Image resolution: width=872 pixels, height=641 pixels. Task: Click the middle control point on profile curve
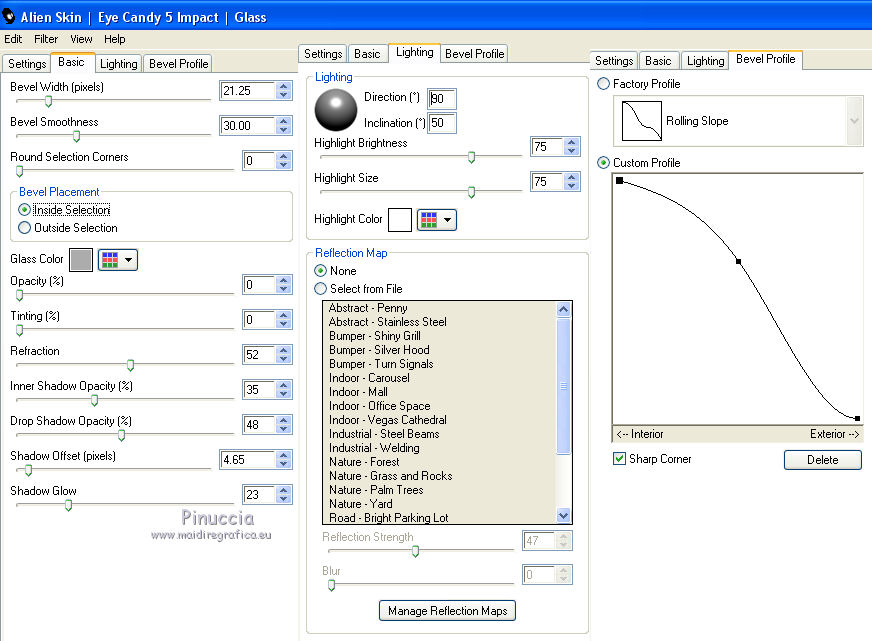coord(739,261)
